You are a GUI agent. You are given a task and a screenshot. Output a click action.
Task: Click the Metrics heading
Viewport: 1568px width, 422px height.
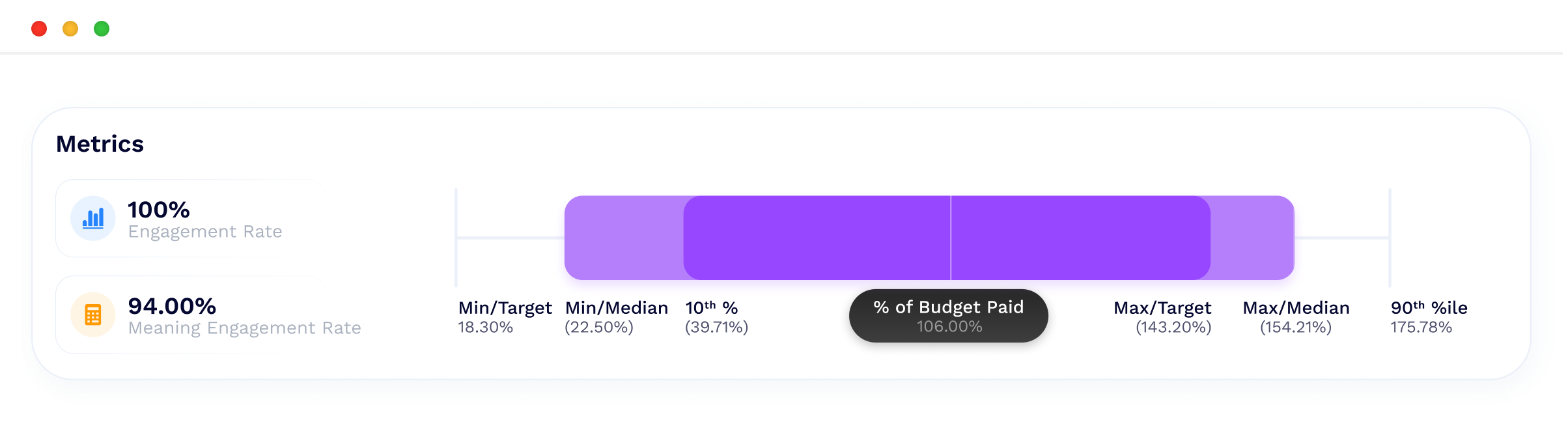click(100, 144)
